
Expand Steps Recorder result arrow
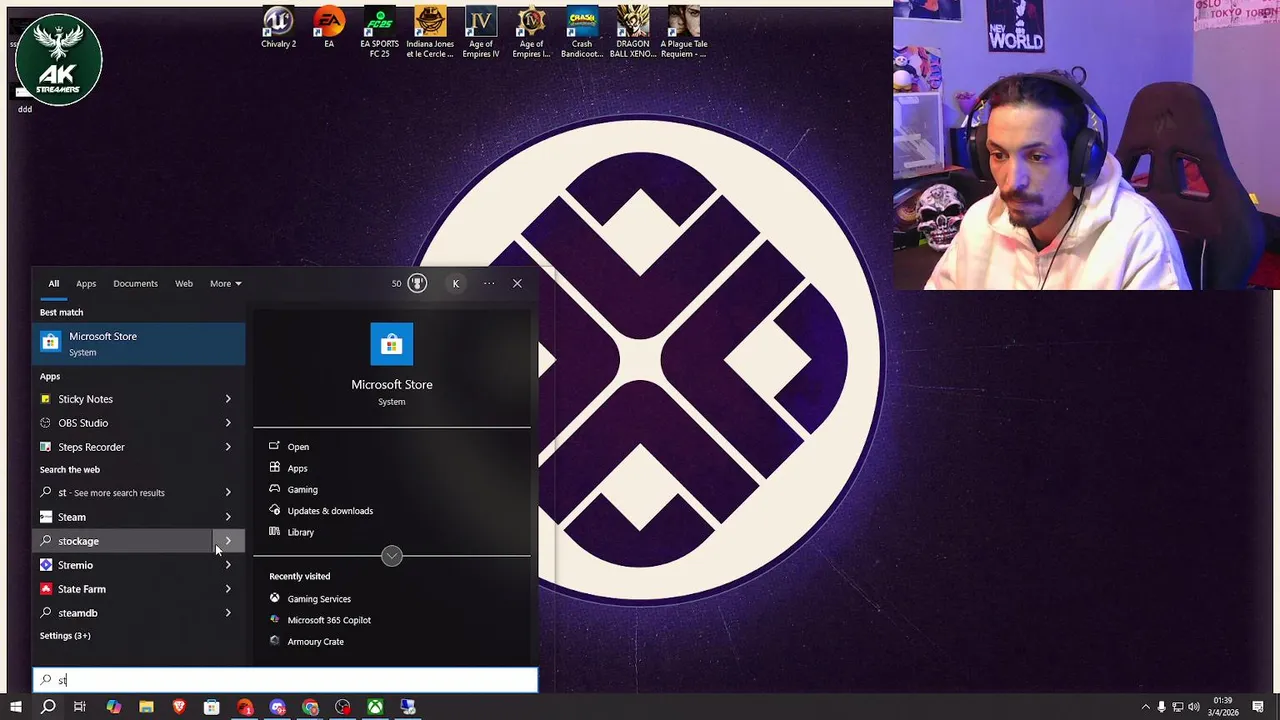[x=228, y=447]
